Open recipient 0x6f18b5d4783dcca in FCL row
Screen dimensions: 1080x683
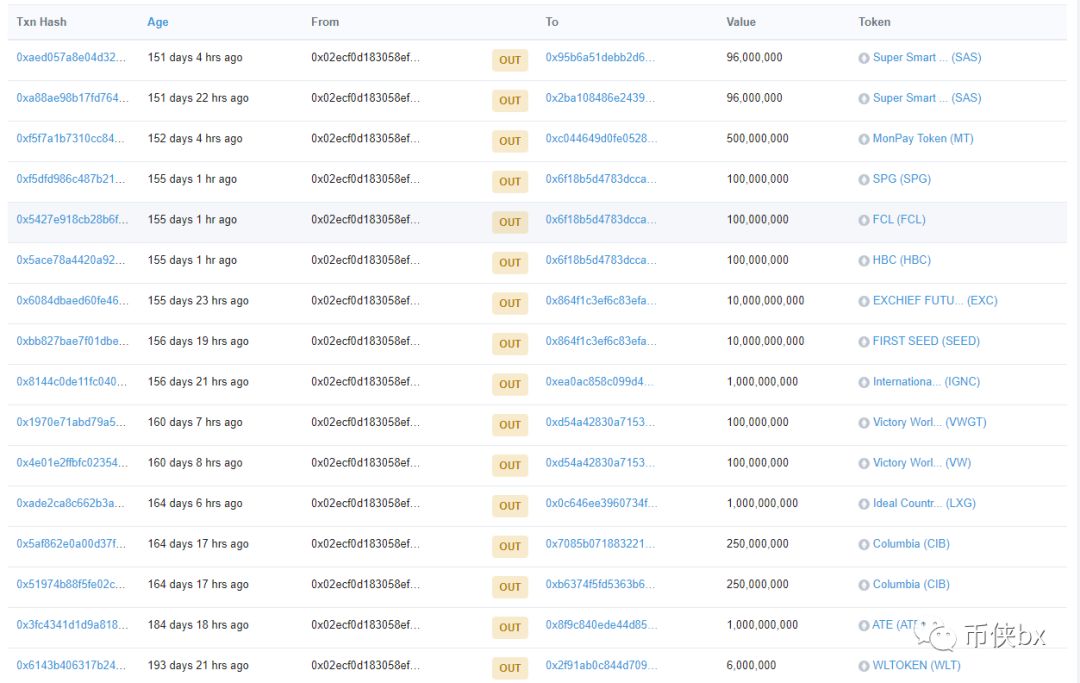point(601,220)
